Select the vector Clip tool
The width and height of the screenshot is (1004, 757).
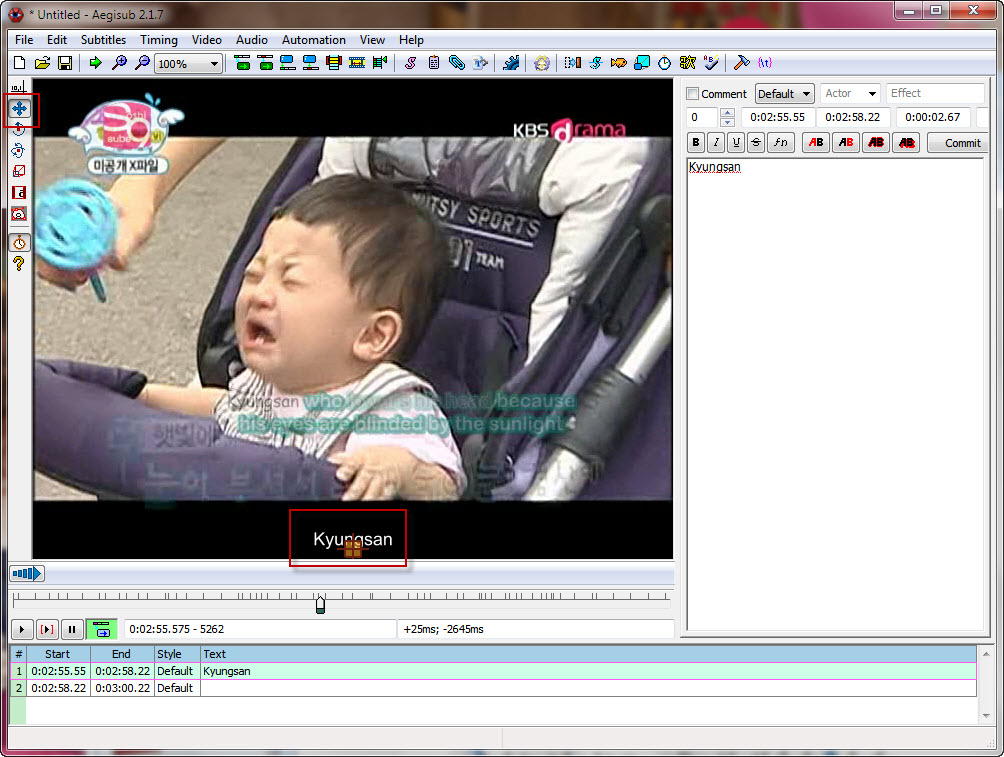19,213
